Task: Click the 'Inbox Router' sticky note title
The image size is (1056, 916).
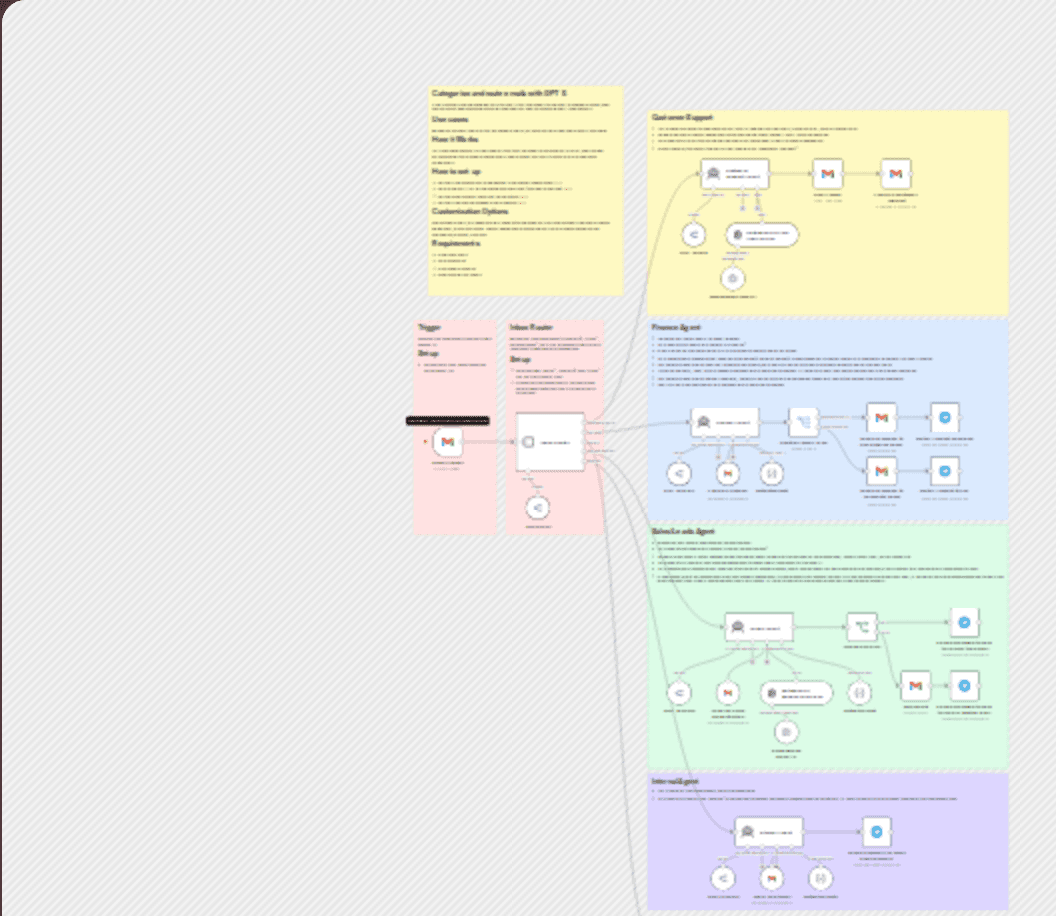Action: pos(531,327)
